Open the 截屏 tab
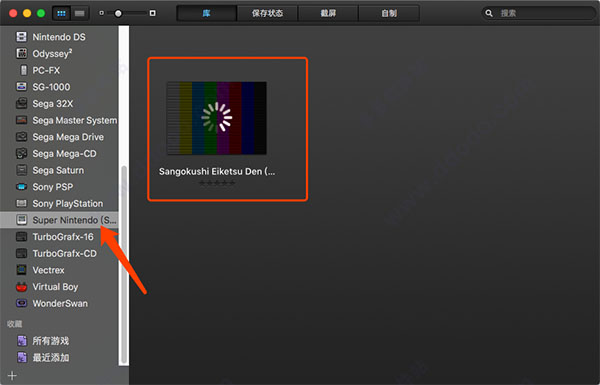 click(x=328, y=13)
